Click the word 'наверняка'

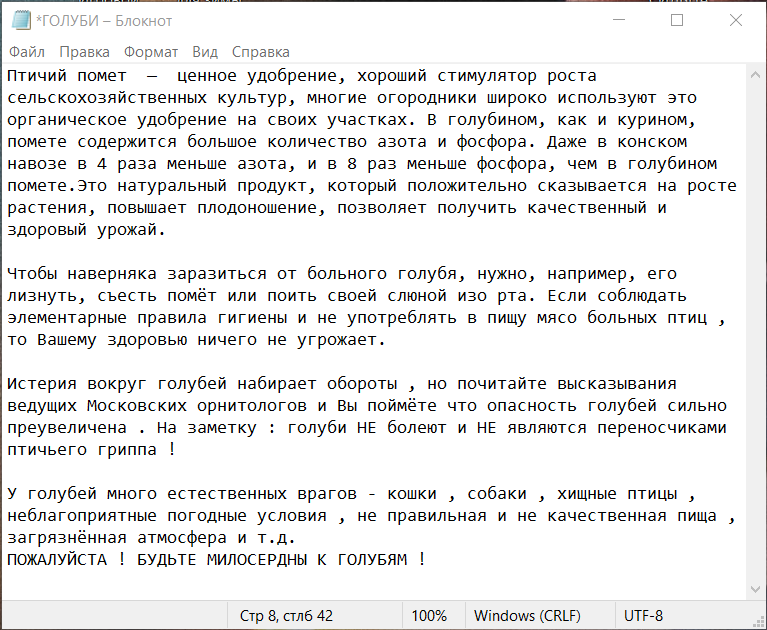(x=112, y=274)
